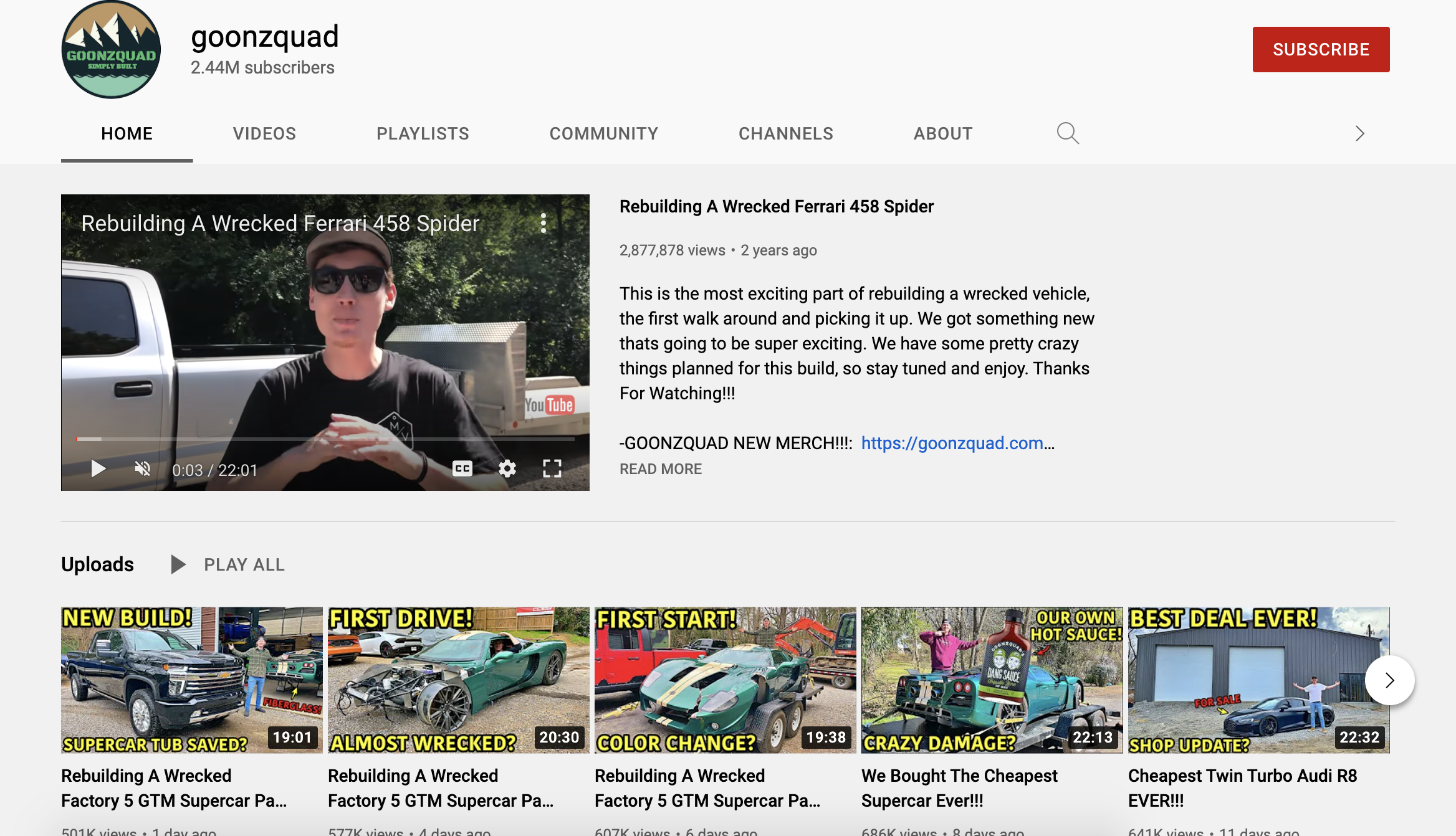Screen dimensions: 1456x836
Task: Open the goonzquad.com merch link
Action: point(957,443)
